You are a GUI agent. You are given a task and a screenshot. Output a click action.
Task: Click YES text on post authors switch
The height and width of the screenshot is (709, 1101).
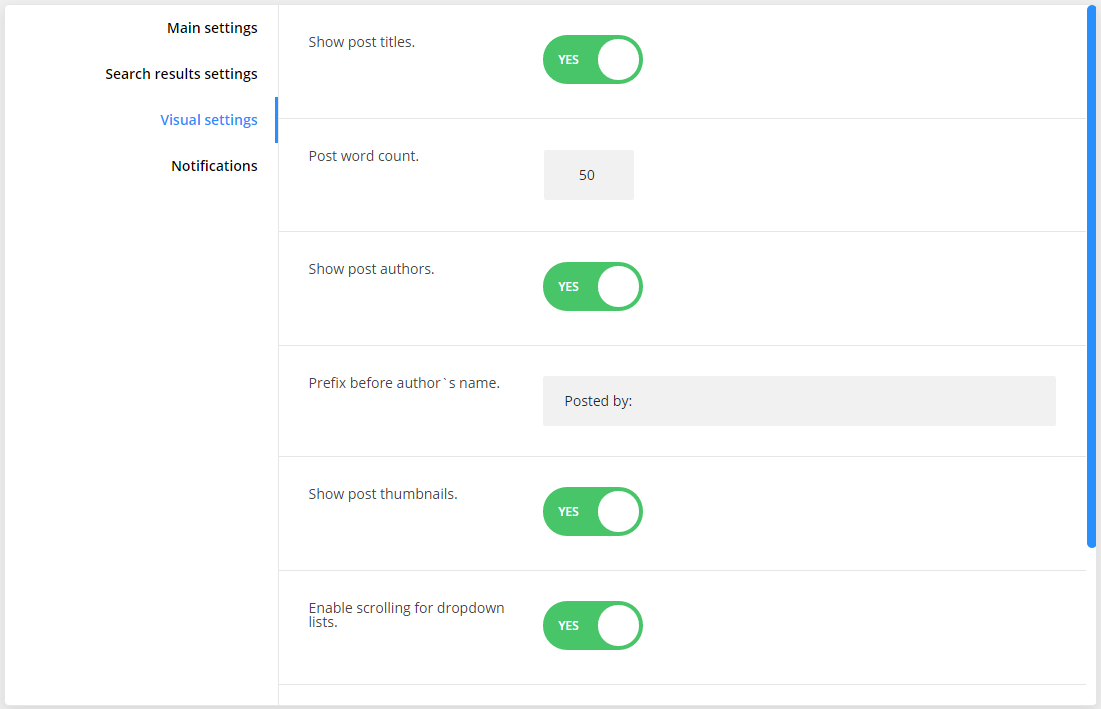coord(568,287)
